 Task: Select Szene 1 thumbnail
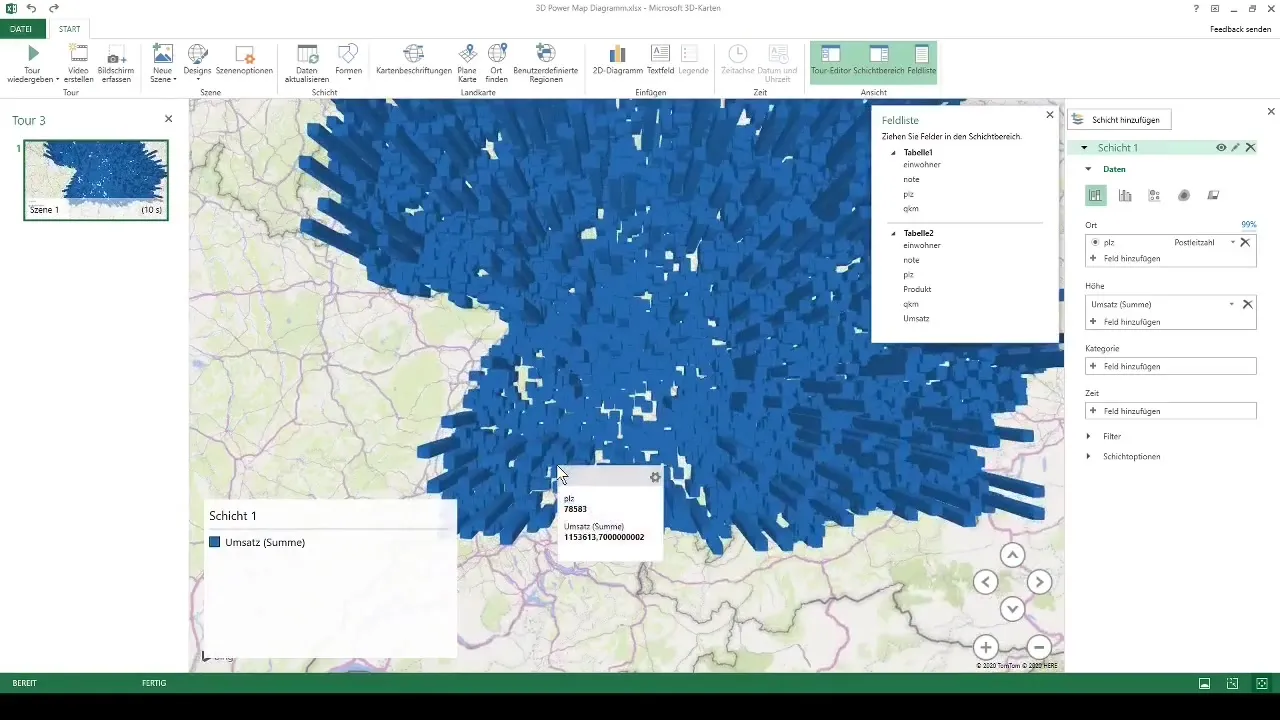[x=96, y=179]
